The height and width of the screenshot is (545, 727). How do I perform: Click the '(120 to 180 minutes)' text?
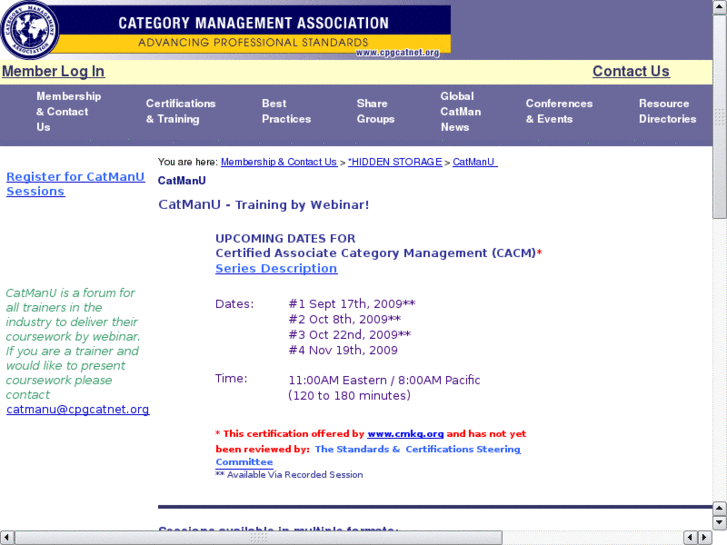[x=349, y=396]
